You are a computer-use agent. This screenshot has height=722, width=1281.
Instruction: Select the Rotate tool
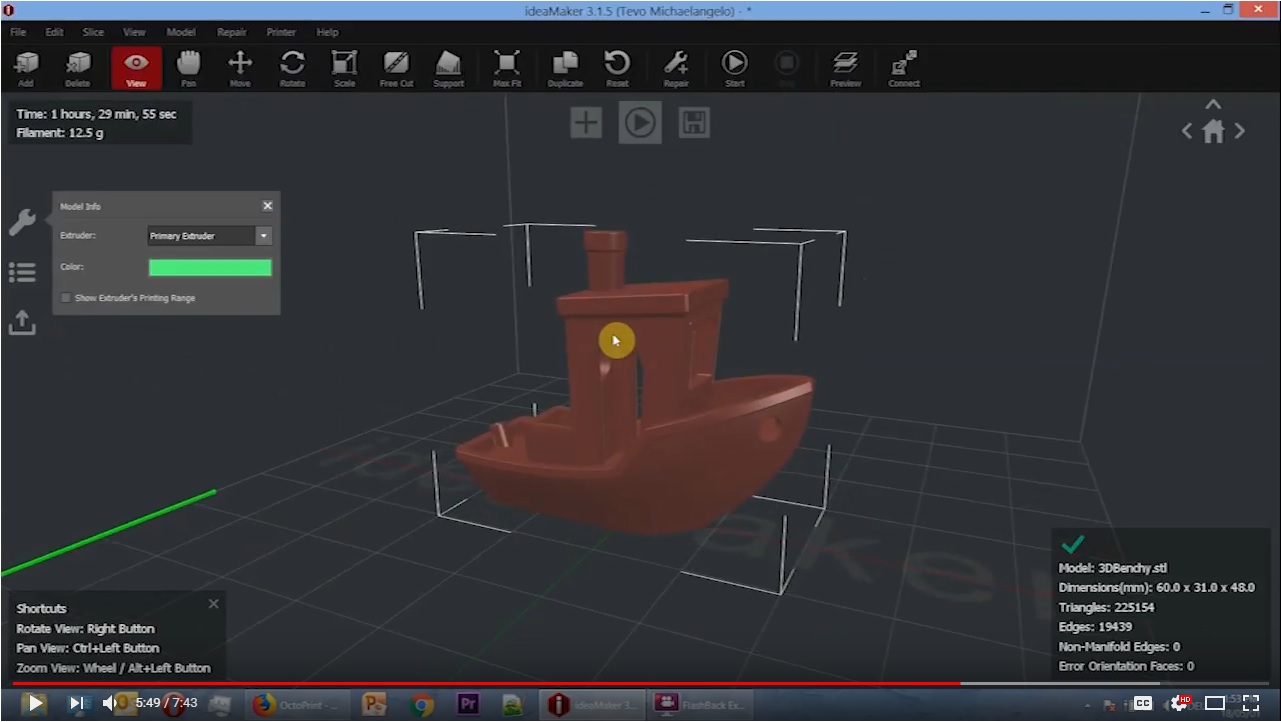292,68
